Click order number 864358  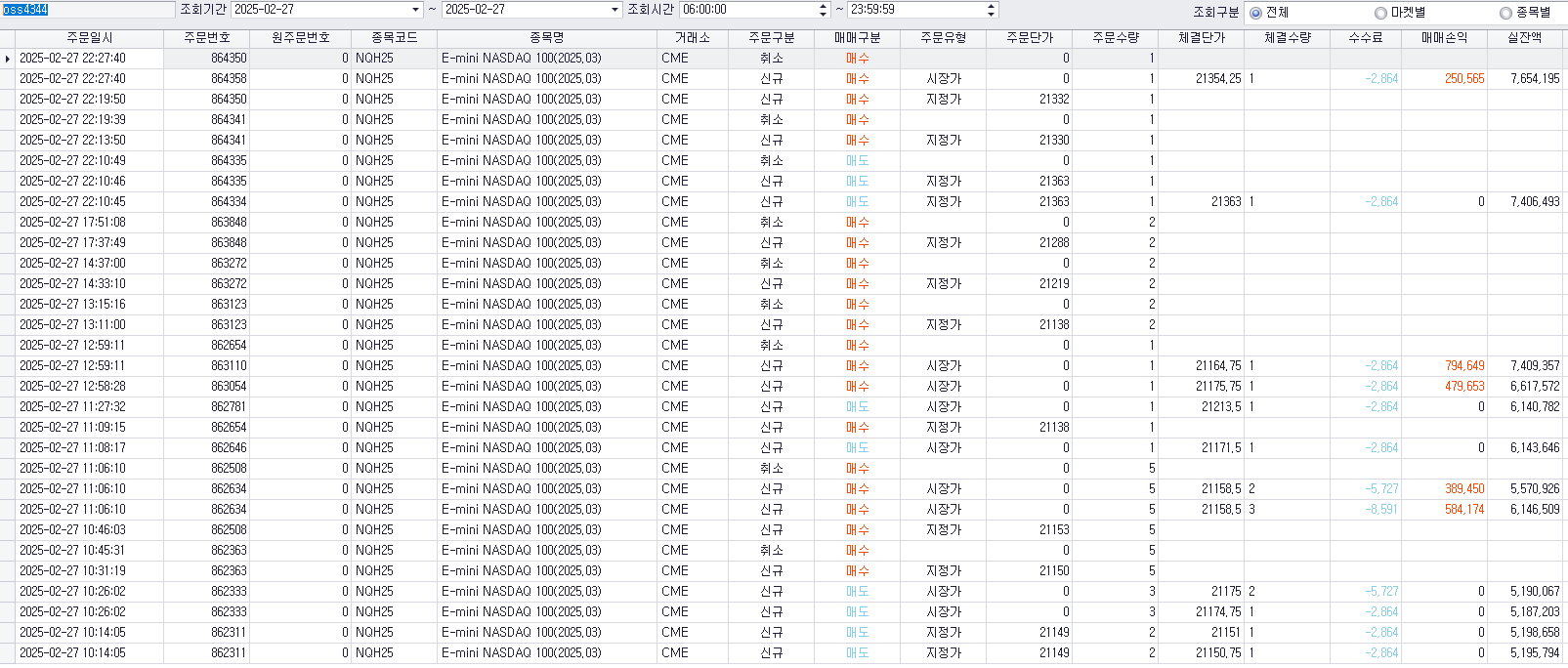coord(229,79)
